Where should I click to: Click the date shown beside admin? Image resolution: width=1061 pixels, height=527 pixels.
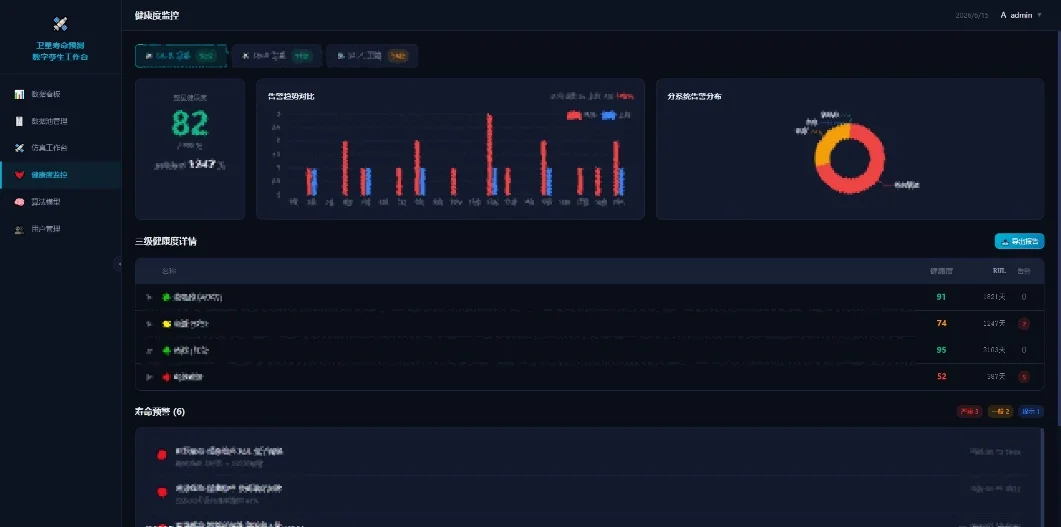[972, 15]
